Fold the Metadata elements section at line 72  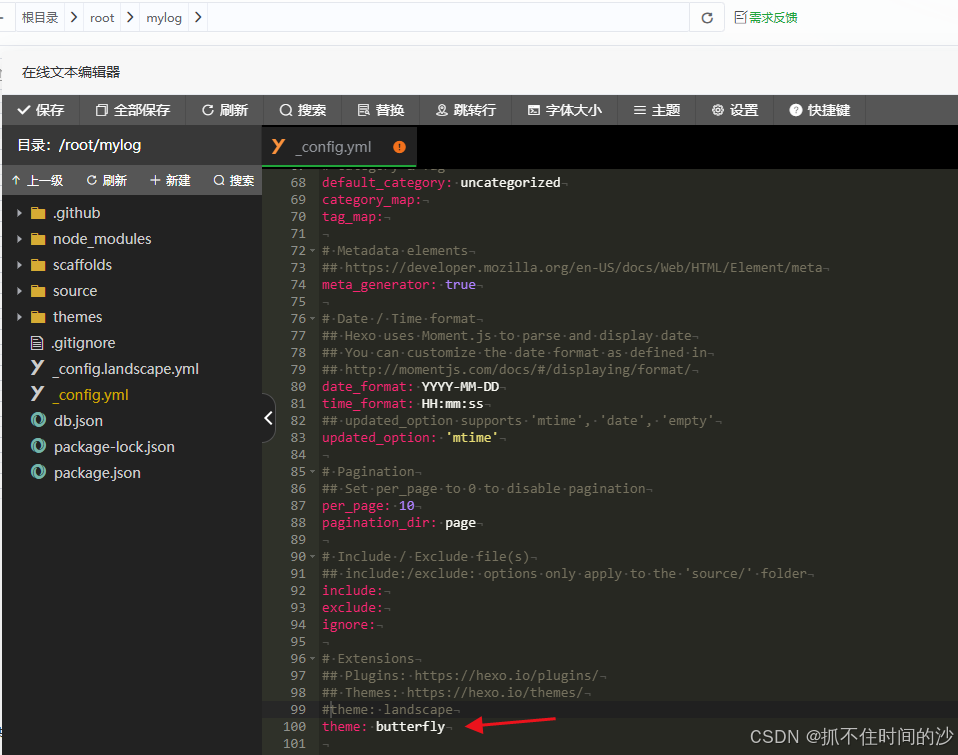(x=313, y=251)
